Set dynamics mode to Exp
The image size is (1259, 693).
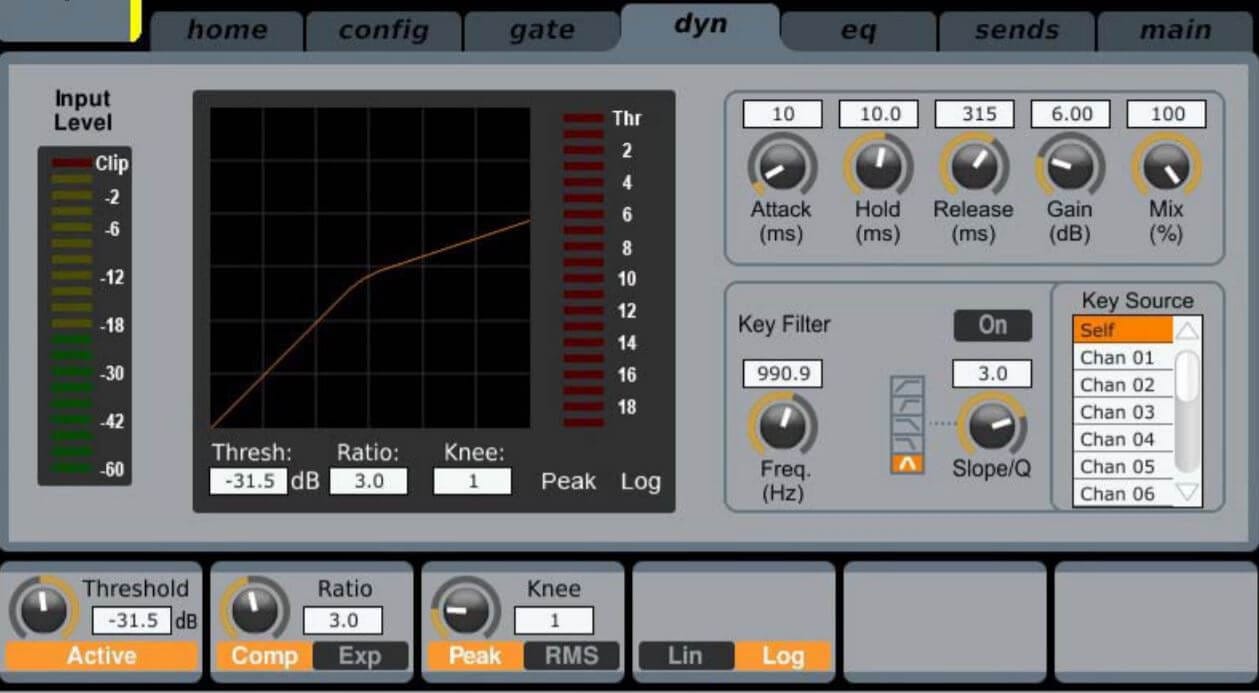[x=359, y=656]
